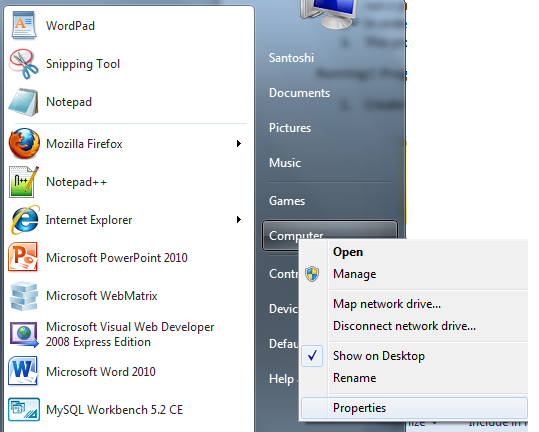
Task: Choose Manage from context menu
Action: [354, 274]
